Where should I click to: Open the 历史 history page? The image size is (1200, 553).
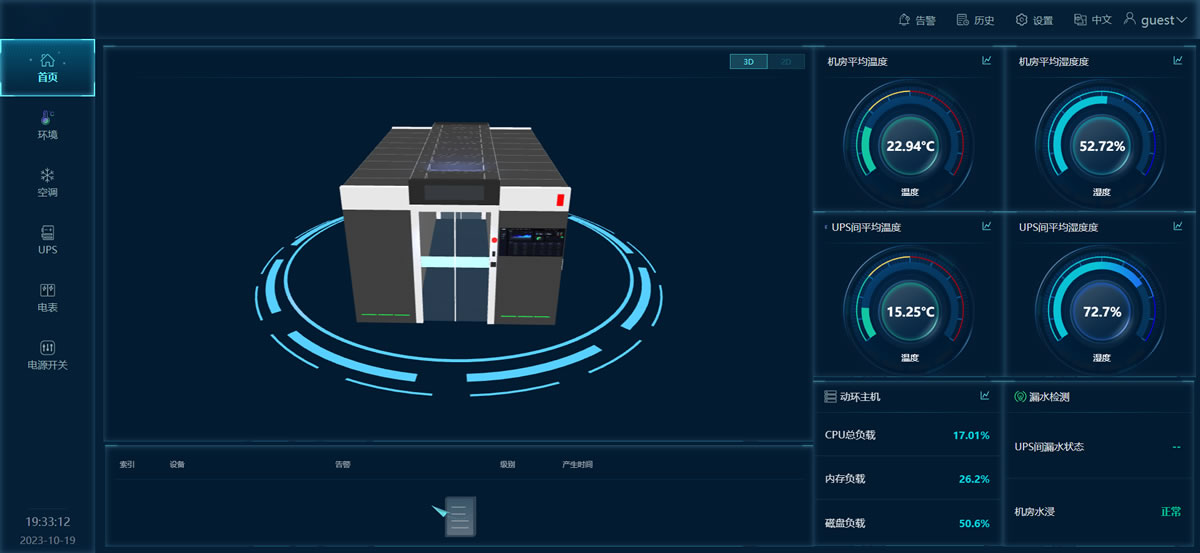(975, 20)
